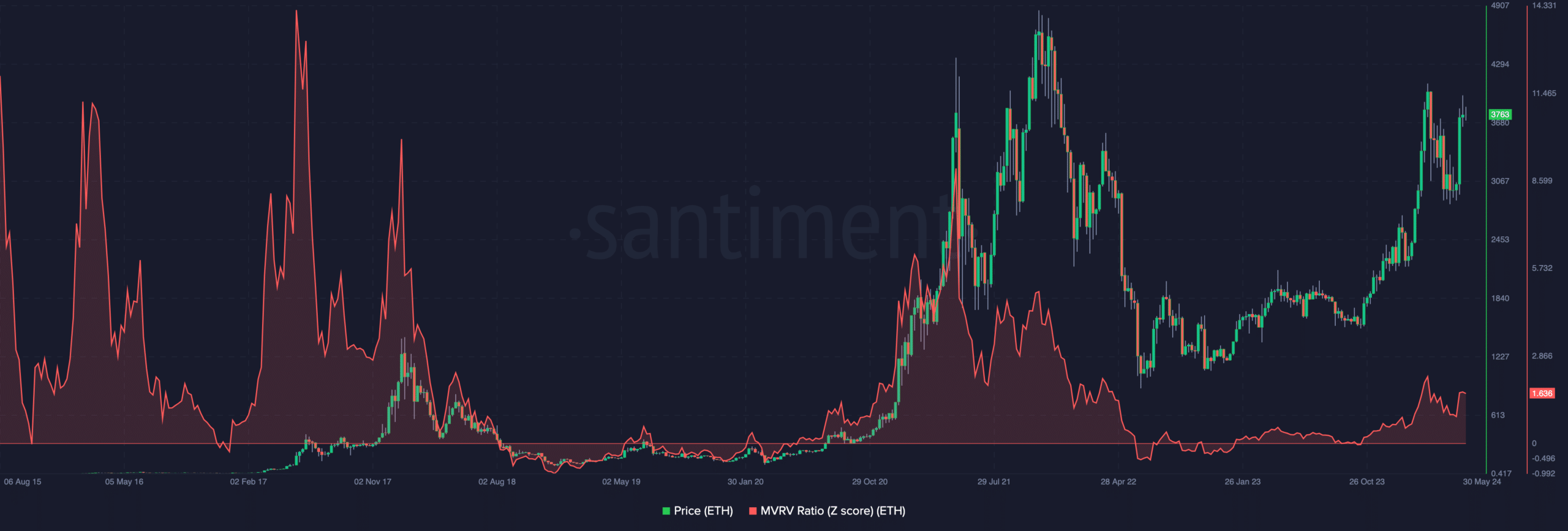Click the '05 May 16' date label
Image resolution: width=1568 pixels, height=531 pixels.
[124, 482]
